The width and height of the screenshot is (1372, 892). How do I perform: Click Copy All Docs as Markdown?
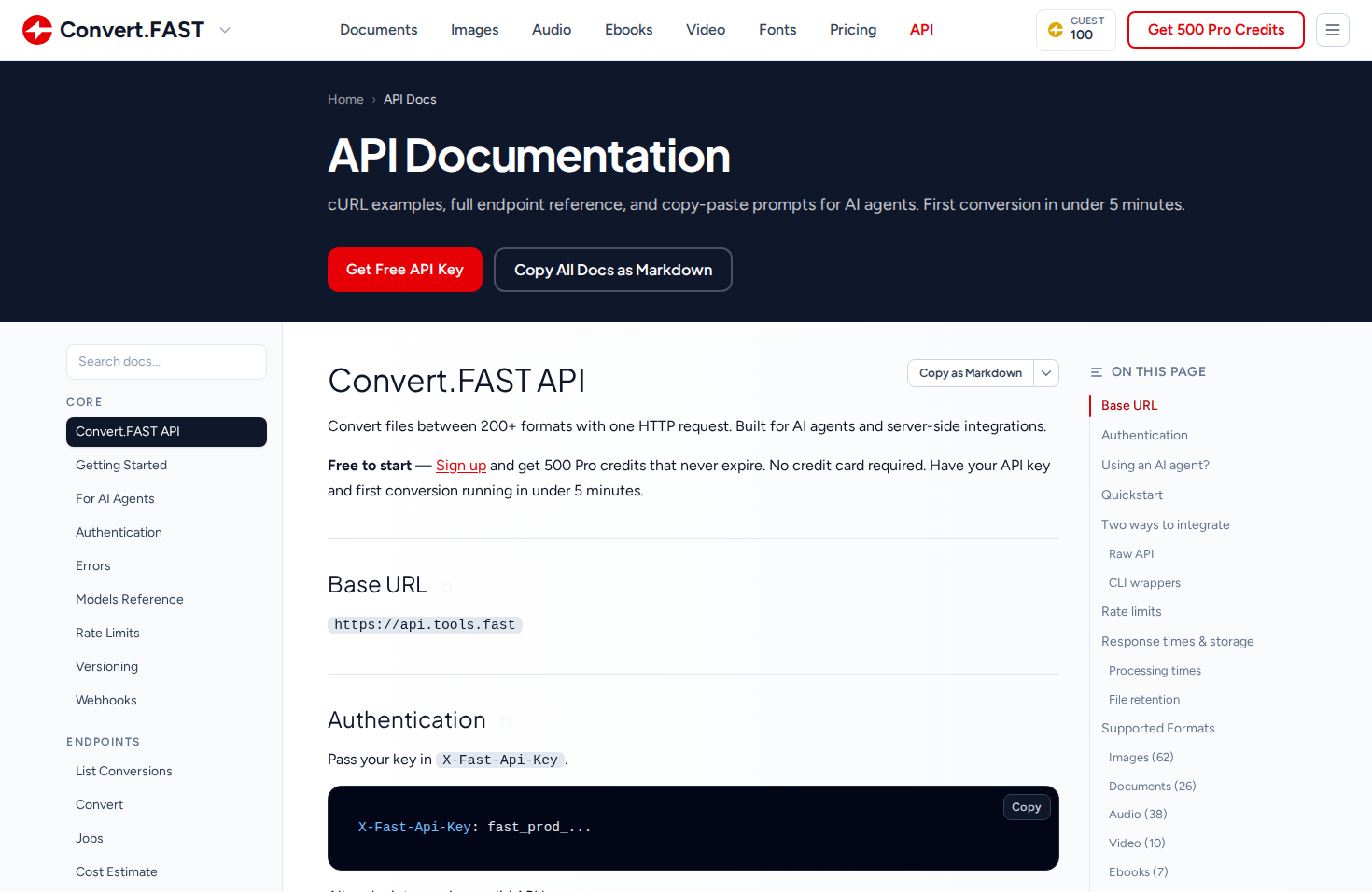[x=613, y=270]
